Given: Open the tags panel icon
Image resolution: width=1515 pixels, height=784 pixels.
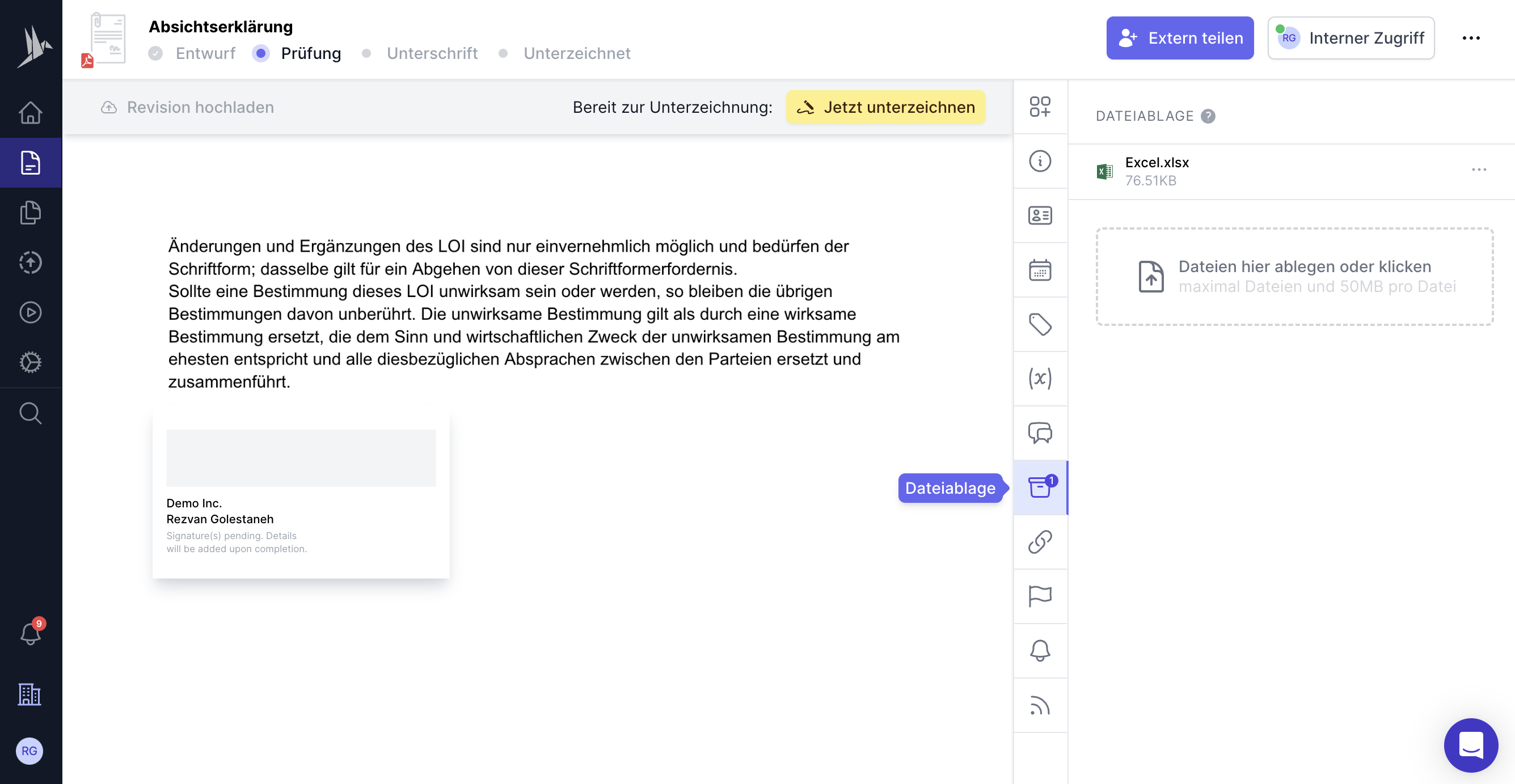Looking at the screenshot, I should pyautogui.click(x=1040, y=324).
